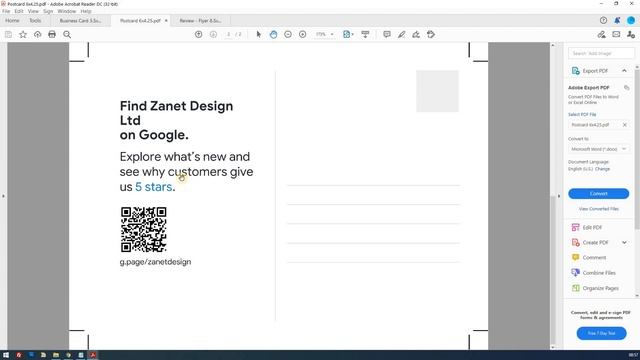Open the sign document tool
This screenshot has height=360, width=640.
coord(416,35)
